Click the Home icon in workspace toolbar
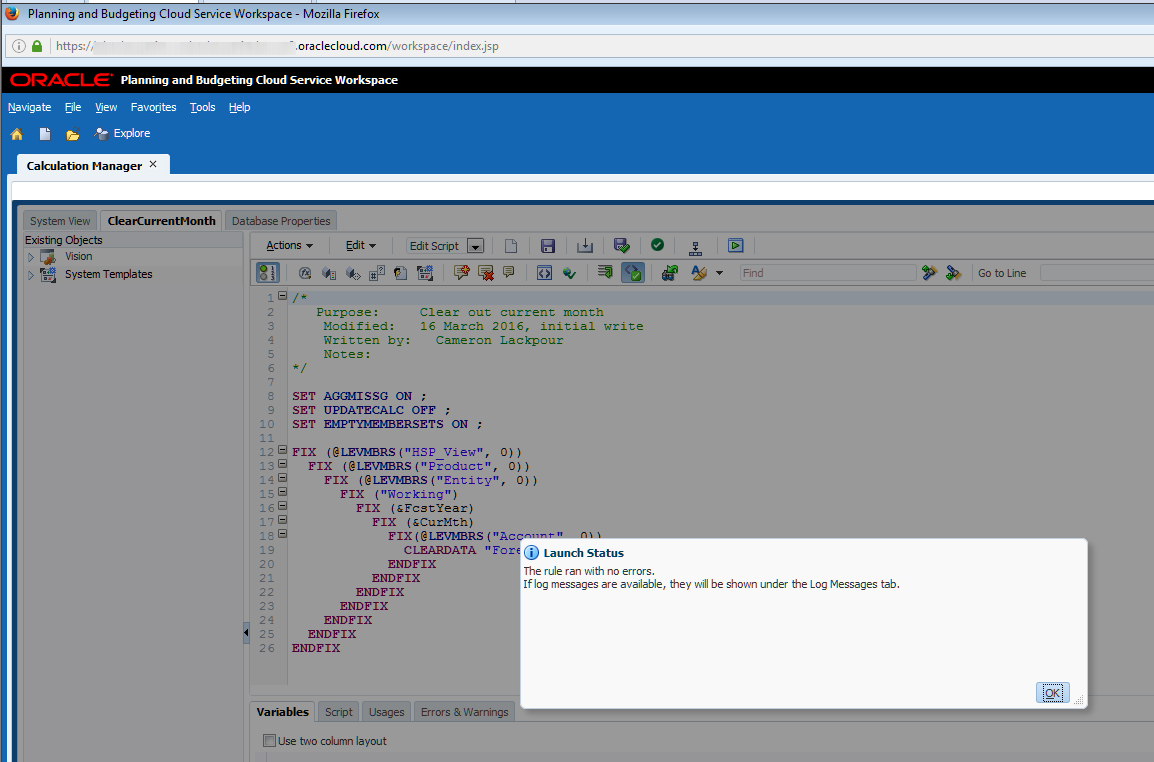Screen dimensions: 1154x762 [17, 134]
